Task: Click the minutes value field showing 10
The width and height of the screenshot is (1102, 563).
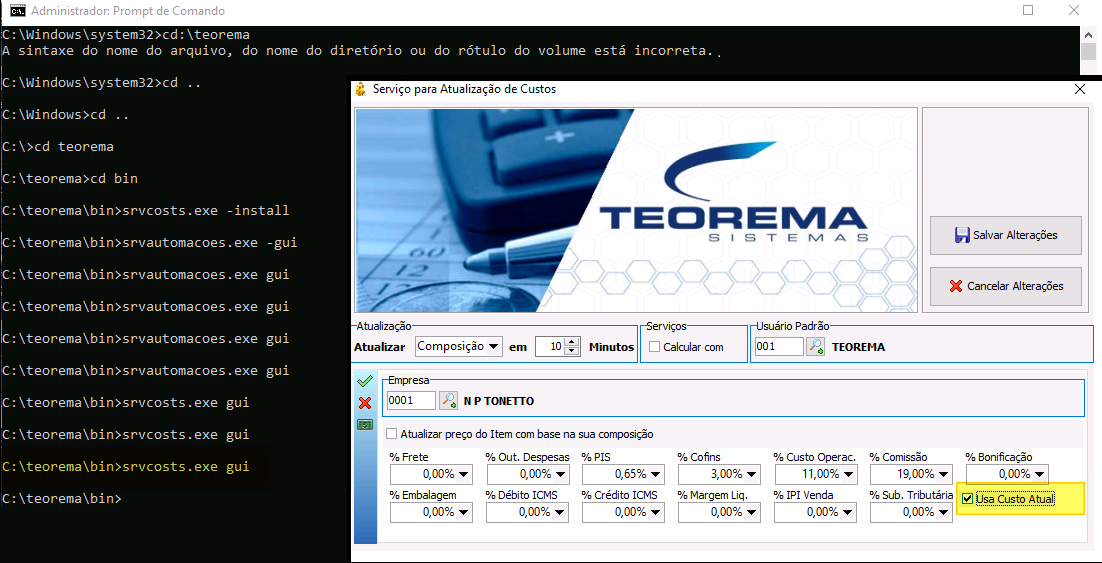Action: pos(550,347)
